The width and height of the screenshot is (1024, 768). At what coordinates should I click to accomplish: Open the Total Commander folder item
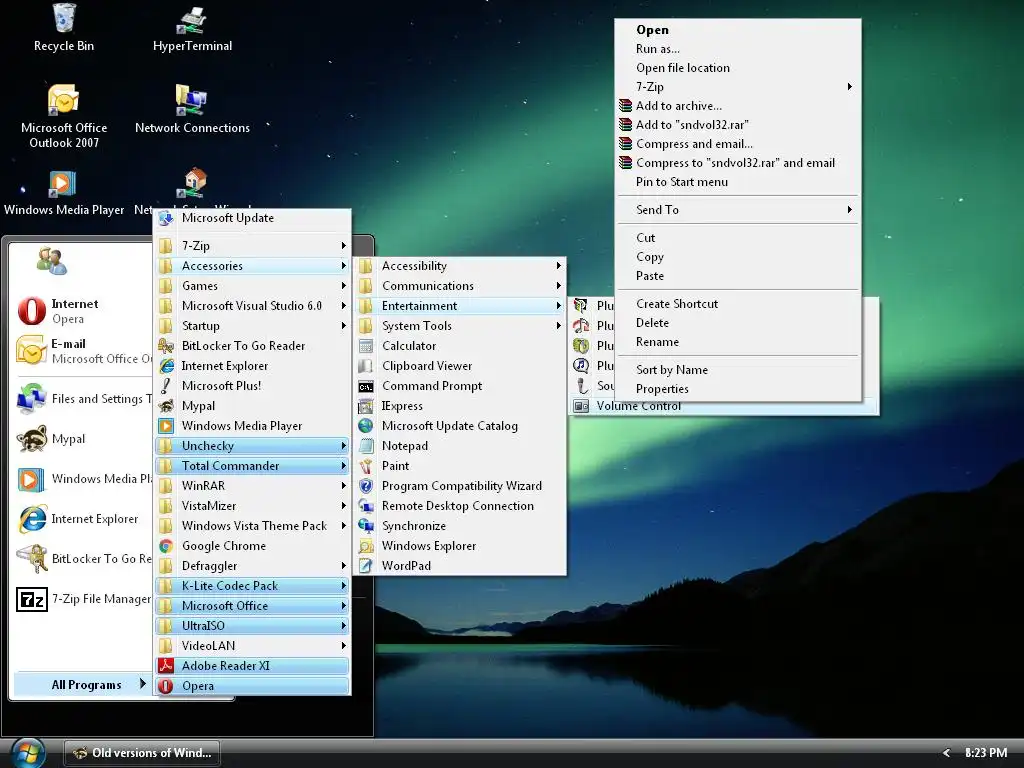252,466
